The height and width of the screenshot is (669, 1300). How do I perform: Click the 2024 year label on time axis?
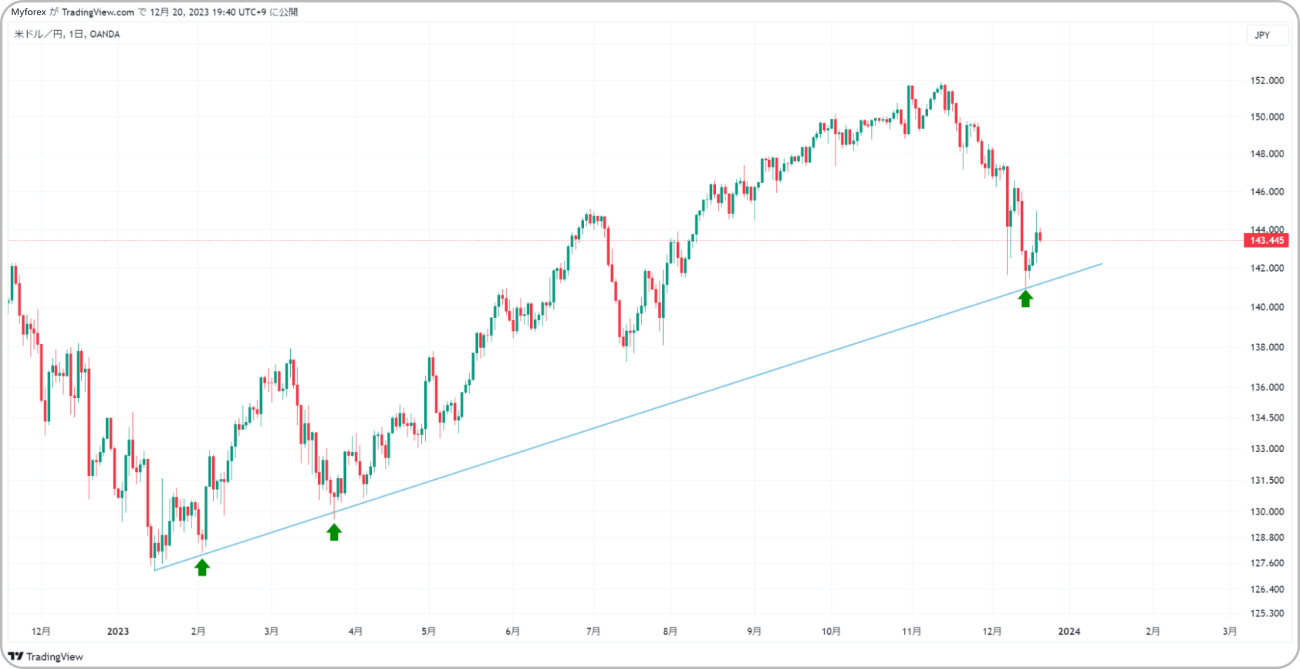pyautogui.click(x=1069, y=631)
